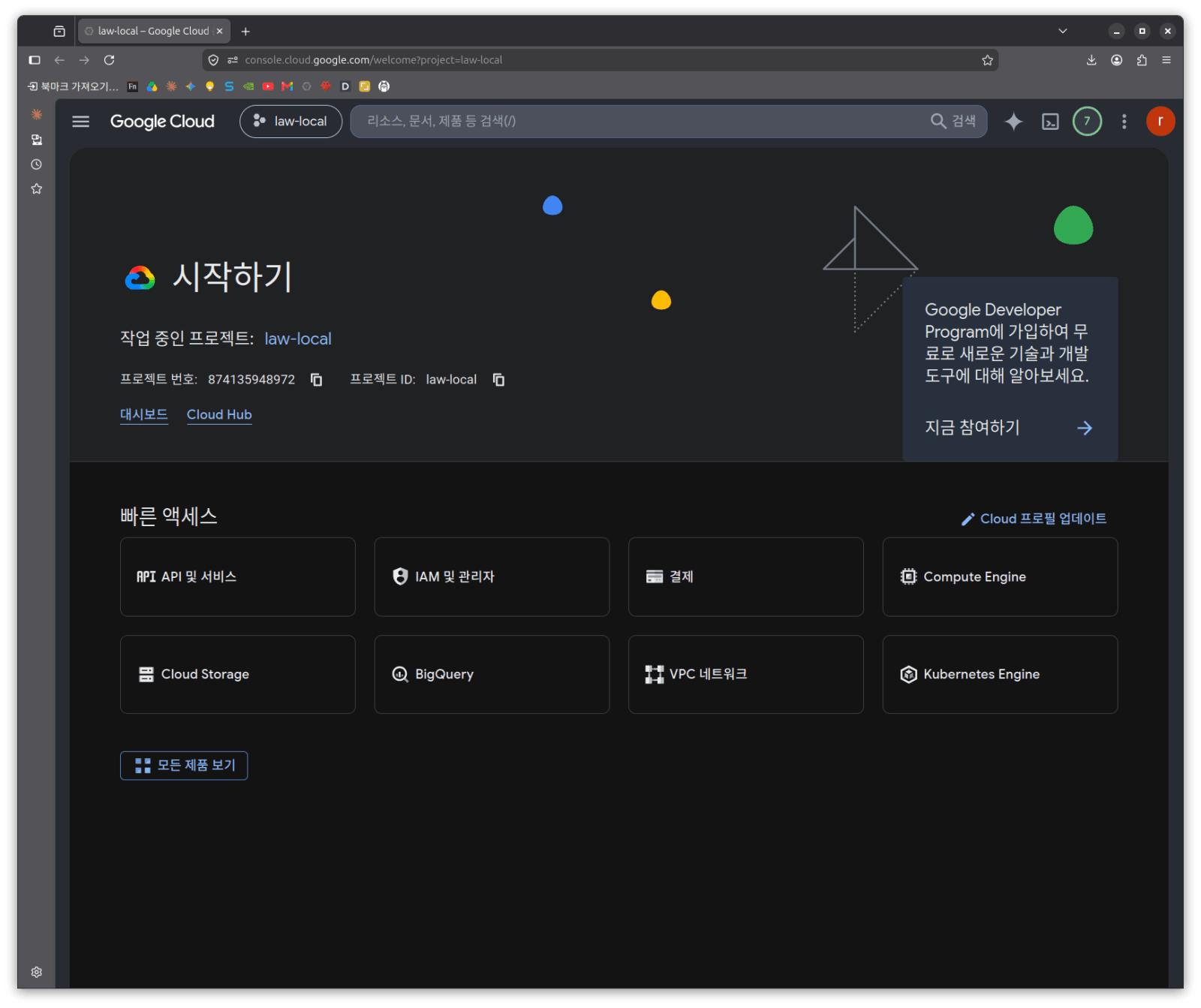This screenshot has height=1008, width=1201.
Task: Open browser extensions puzzle icon
Action: (x=1142, y=60)
